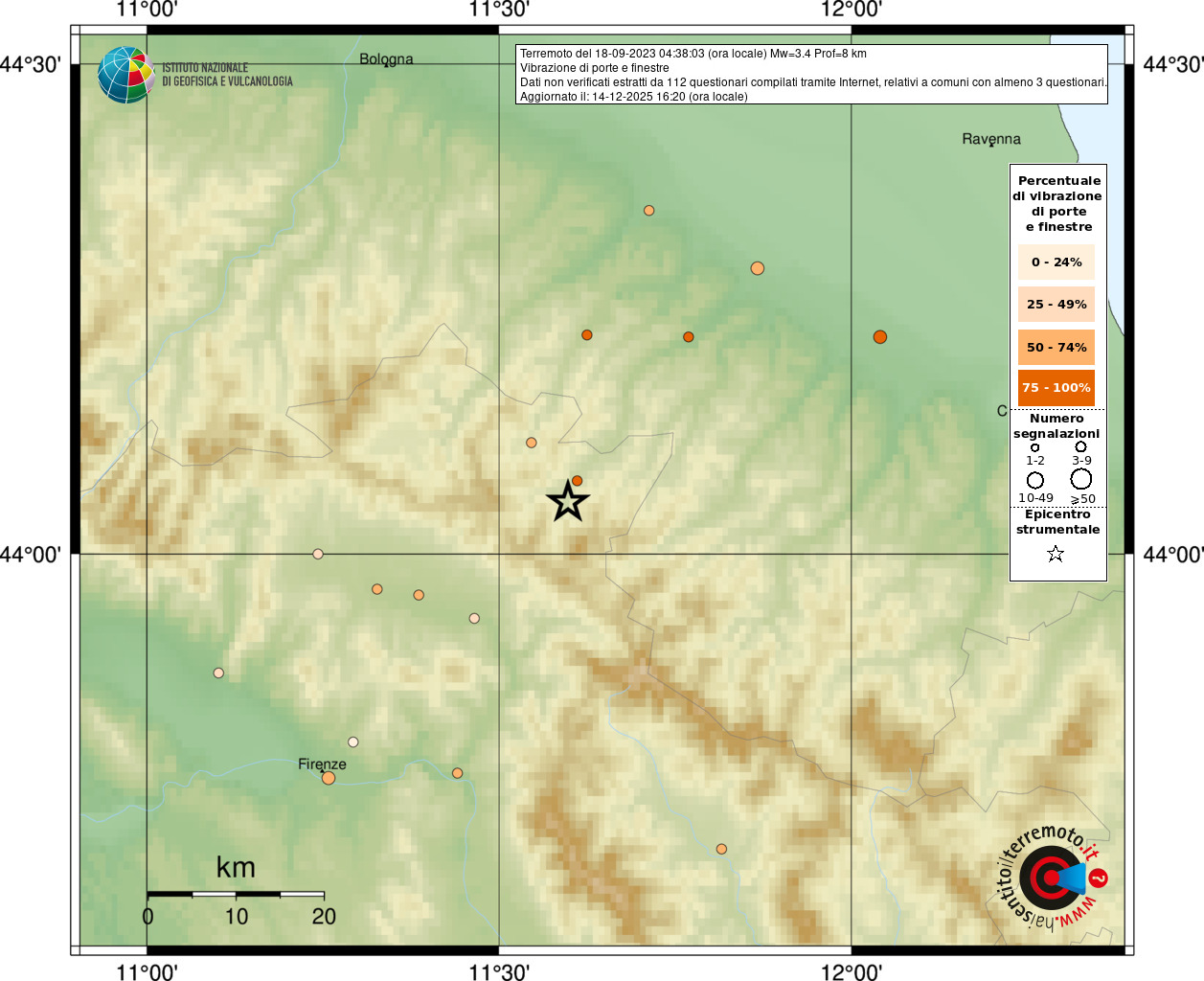The width and height of the screenshot is (1204, 981).
Task: Click the '10' value on the scale bar
Action: click(x=237, y=917)
